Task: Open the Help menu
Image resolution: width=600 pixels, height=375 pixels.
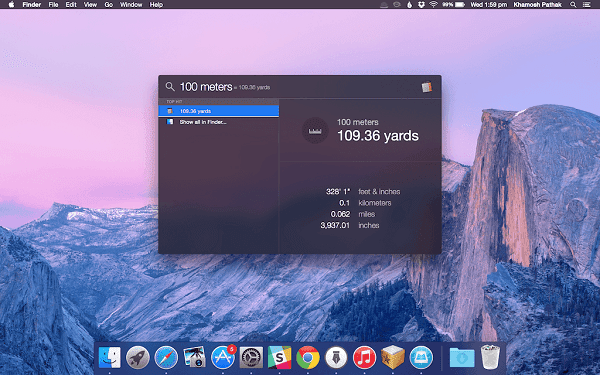Action: 156,5
